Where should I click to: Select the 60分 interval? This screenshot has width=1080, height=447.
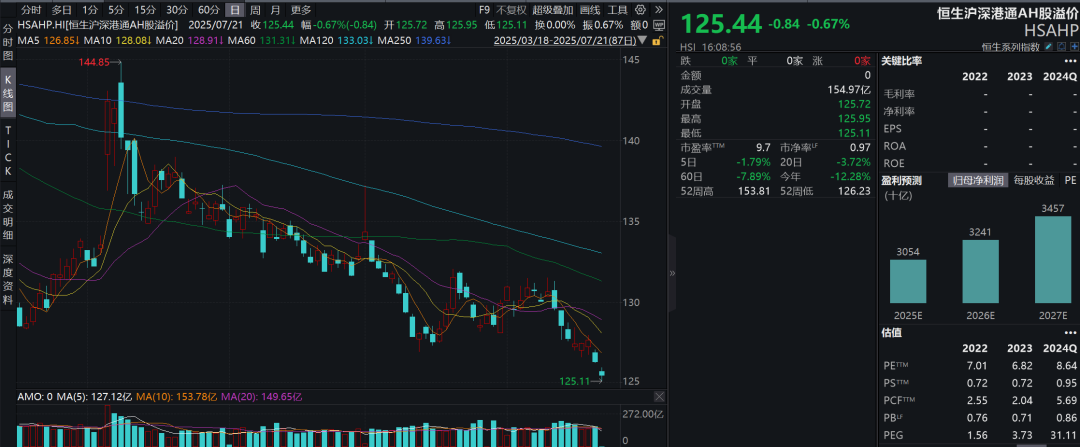click(x=209, y=10)
